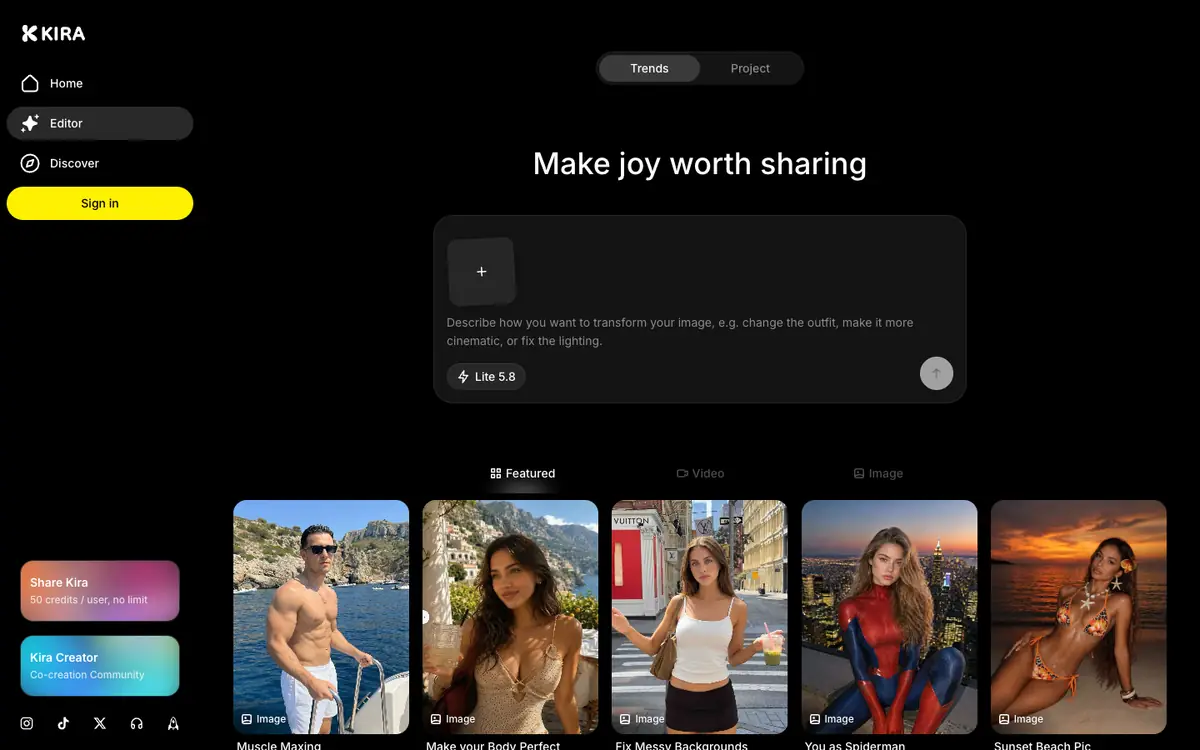
Task: Click the yellow Sign in button
Action: (100, 203)
